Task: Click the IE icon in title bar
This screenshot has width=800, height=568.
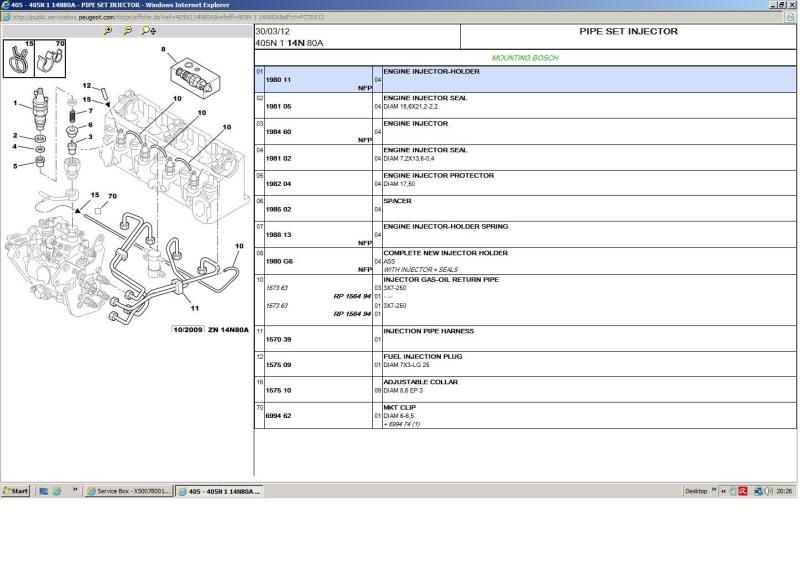Action: click(5, 5)
